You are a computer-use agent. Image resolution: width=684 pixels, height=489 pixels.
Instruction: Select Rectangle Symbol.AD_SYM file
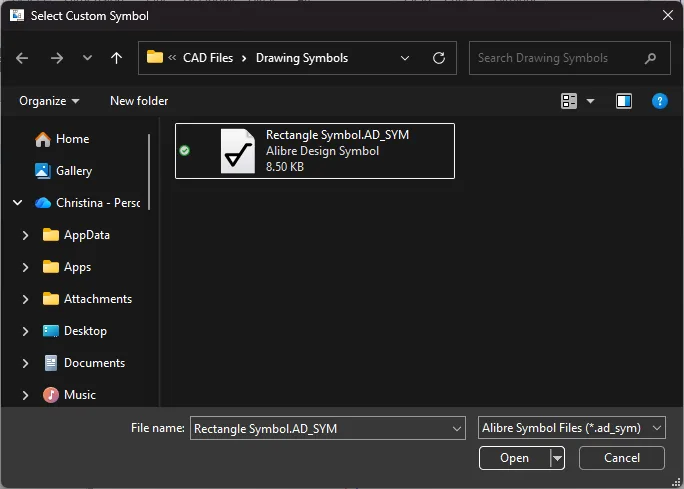click(315, 151)
